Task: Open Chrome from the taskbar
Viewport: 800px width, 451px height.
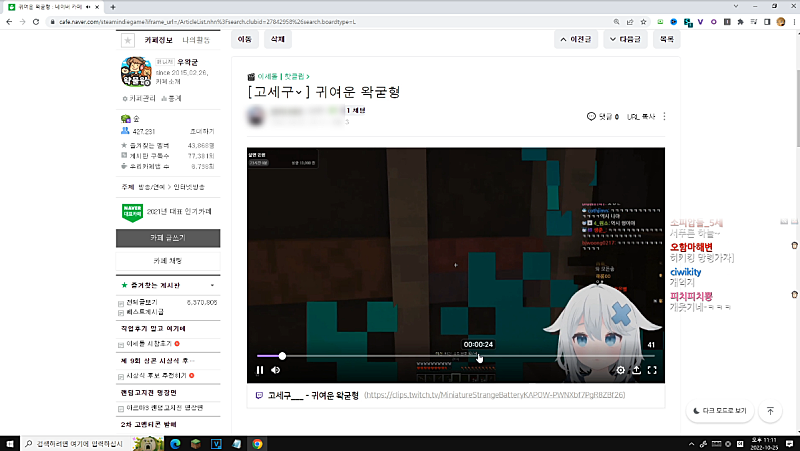Action: point(257,444)
